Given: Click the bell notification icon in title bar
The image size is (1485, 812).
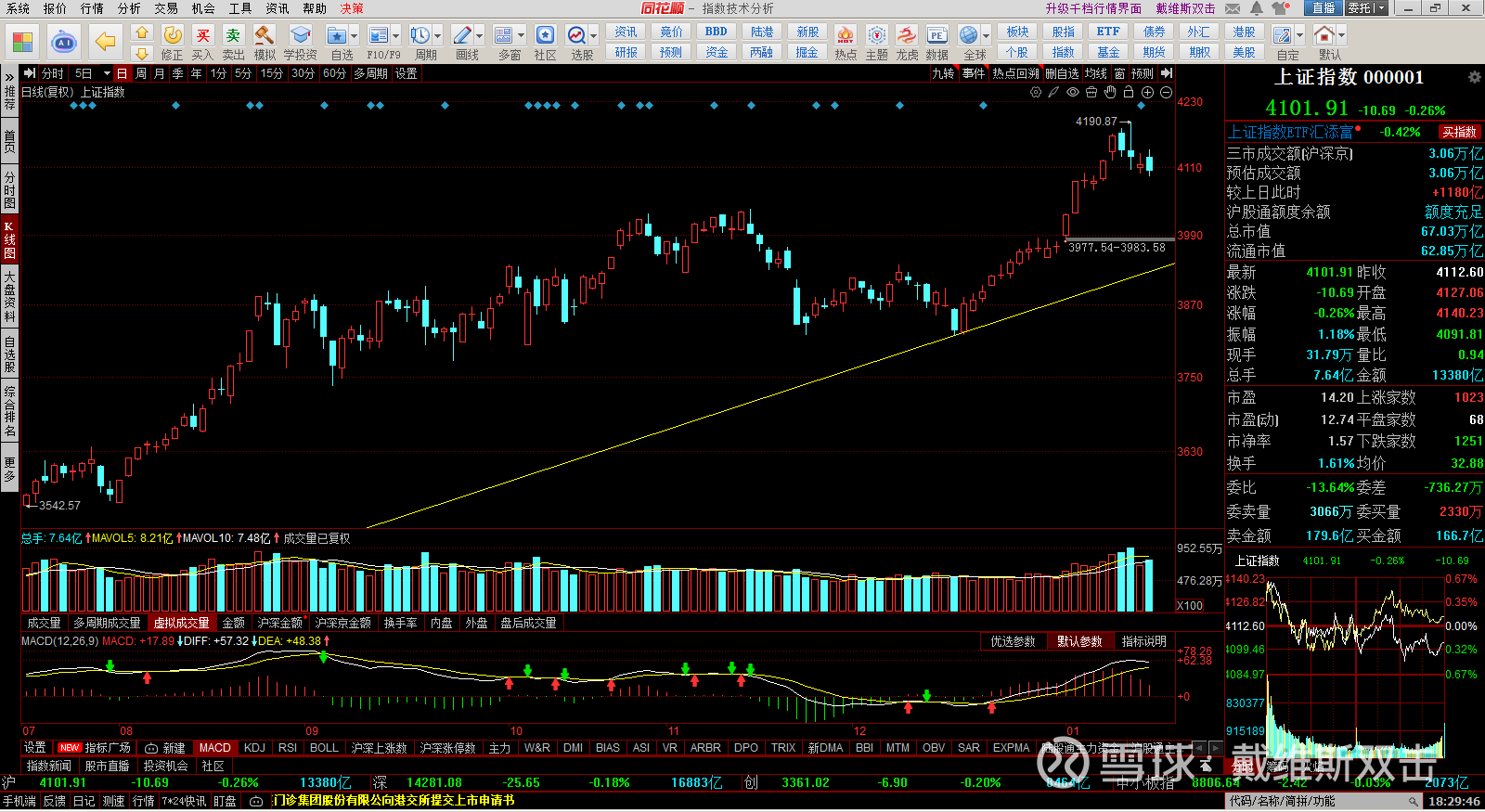Looking at the screenshot, I should [x=1257, y=8].
